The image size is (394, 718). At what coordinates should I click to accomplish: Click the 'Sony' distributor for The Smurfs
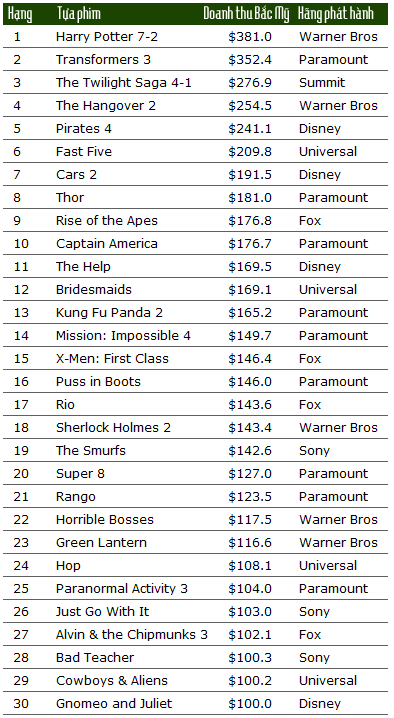(x=314, y=451)
